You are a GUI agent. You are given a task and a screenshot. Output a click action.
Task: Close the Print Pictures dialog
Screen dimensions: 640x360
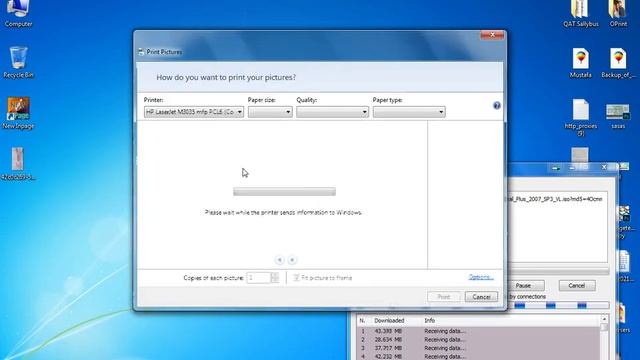(492, 35)
